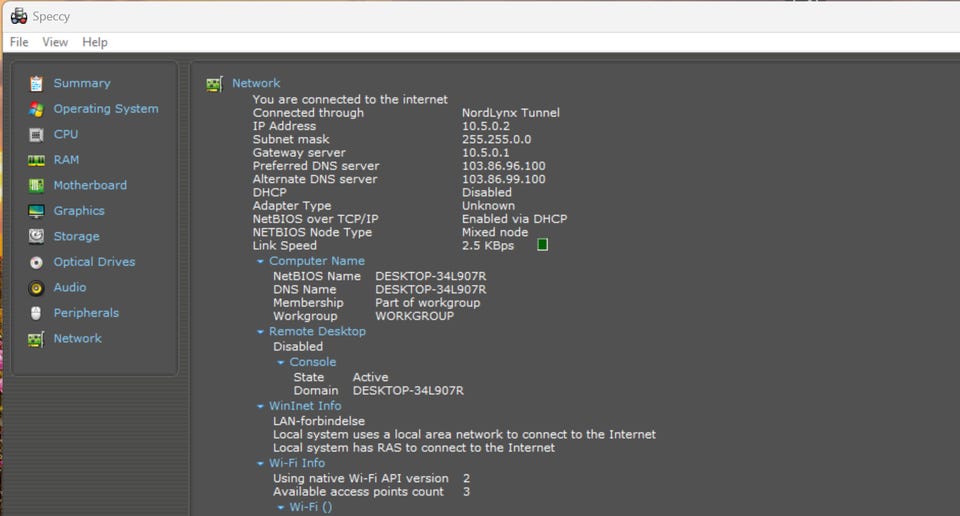Select Summary in the sidebar
The width and height of the screenshot is (960, 516).
[82, 83]
